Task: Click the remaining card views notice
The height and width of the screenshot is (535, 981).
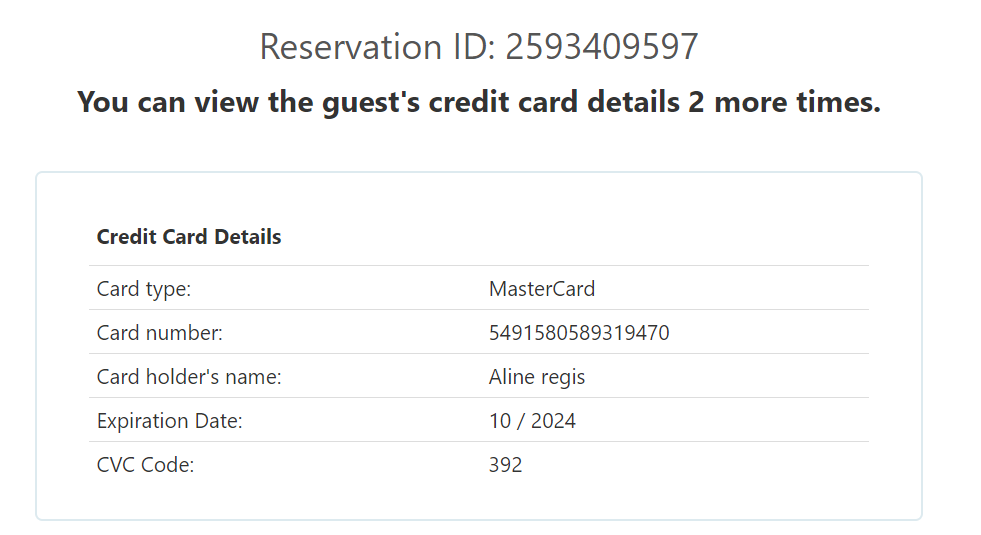Action: click(x=478, y=102)
